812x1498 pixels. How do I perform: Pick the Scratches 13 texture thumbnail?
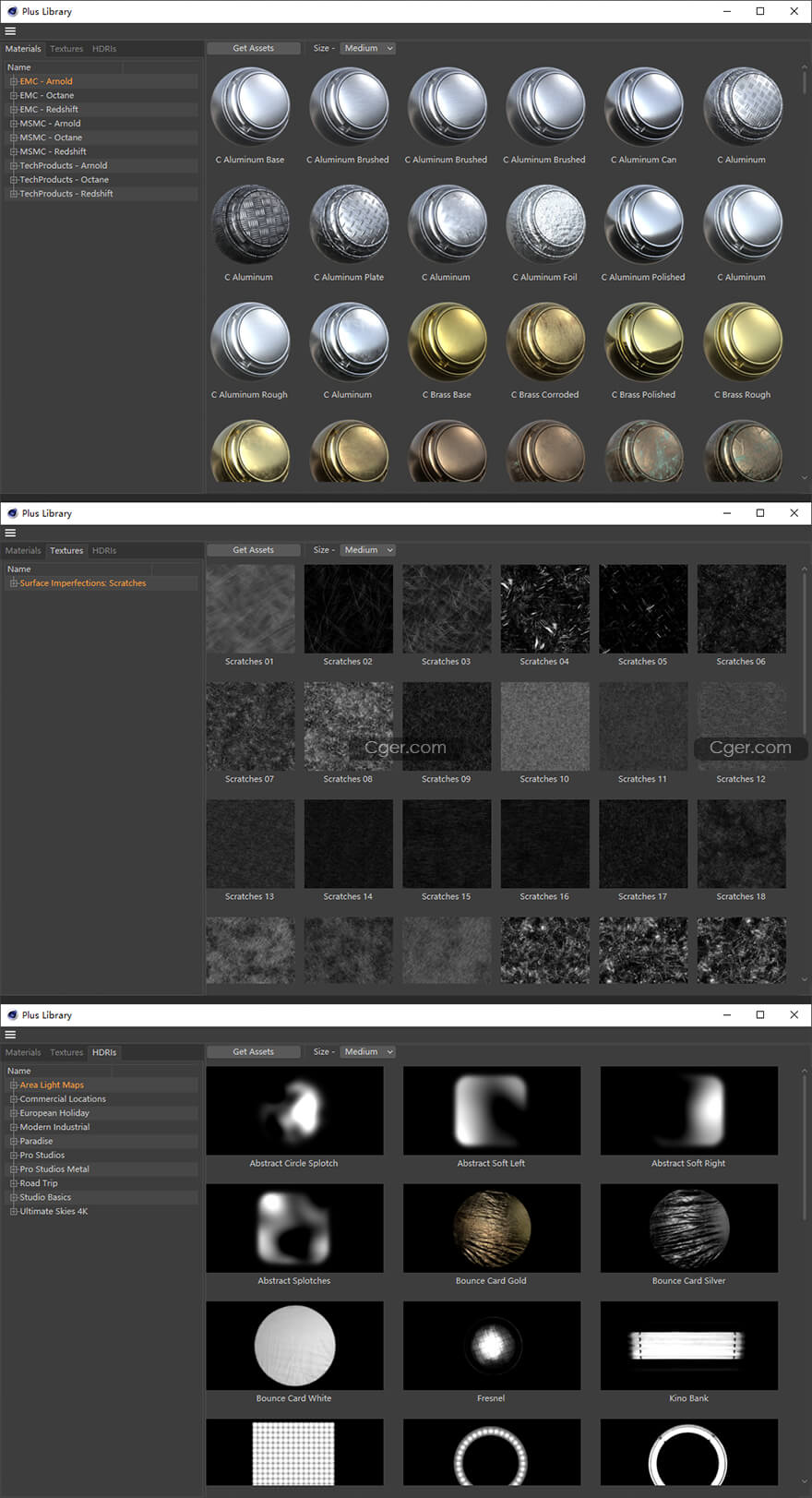[x=250, y=844]
